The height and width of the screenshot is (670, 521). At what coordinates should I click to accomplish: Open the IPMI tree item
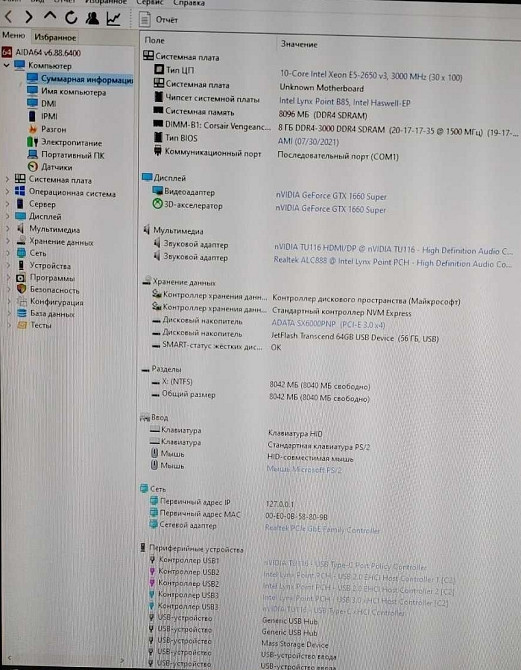[49, 116]
